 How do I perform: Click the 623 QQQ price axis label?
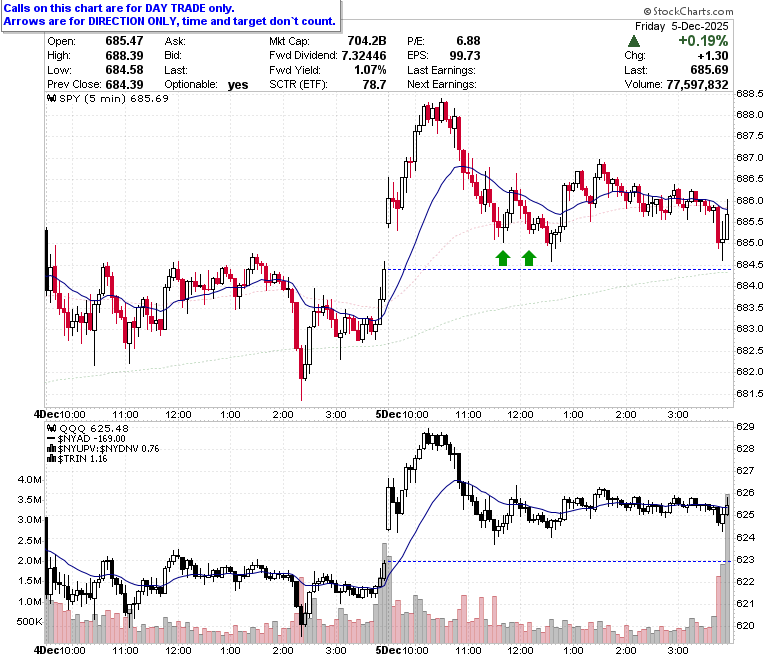745,560
